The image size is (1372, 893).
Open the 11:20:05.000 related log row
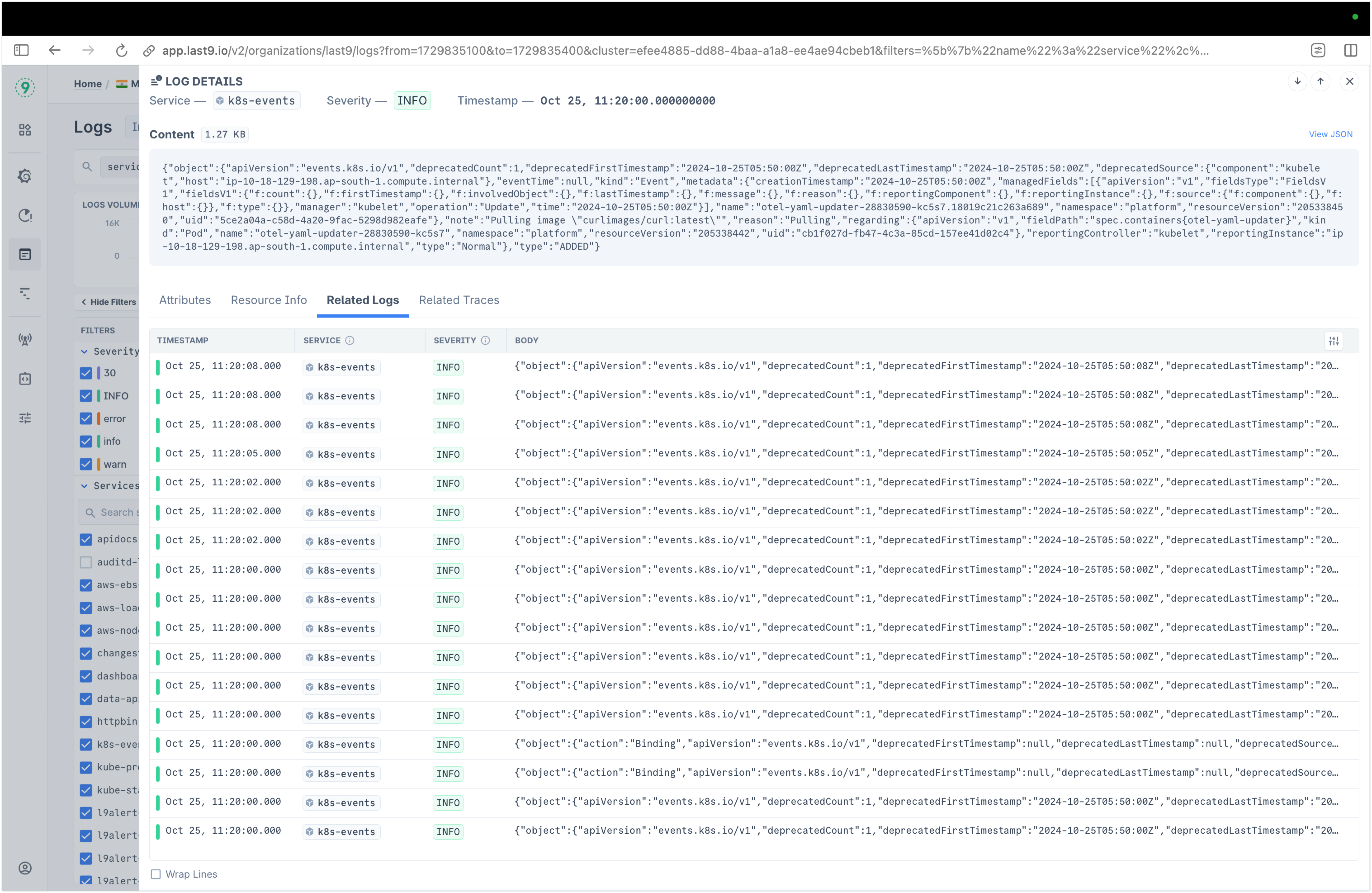[754, 455]
